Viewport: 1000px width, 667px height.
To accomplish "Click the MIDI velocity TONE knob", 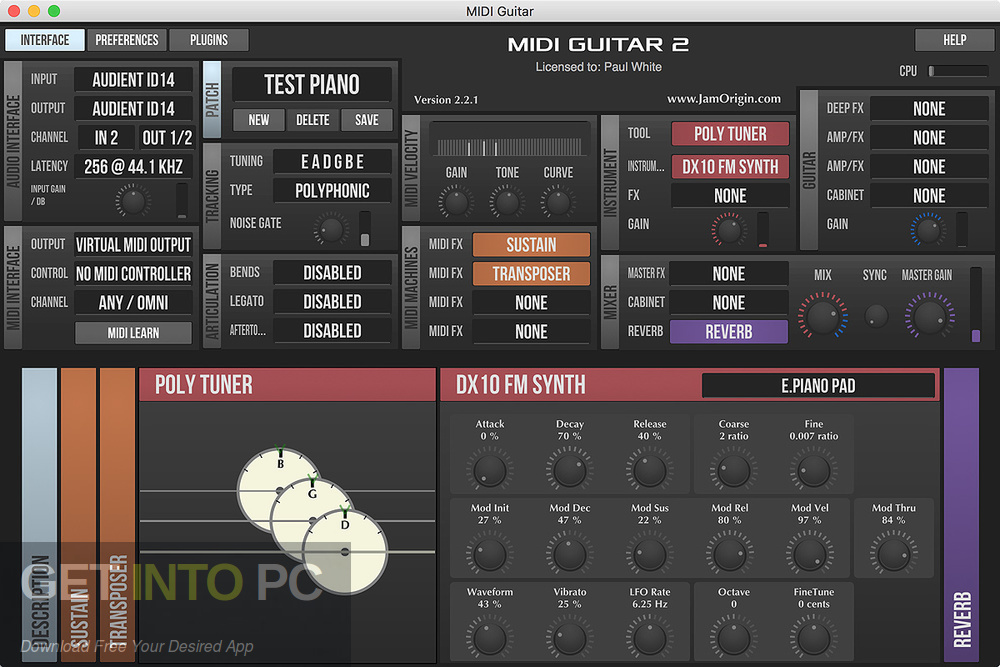I will tap(507, 203).
